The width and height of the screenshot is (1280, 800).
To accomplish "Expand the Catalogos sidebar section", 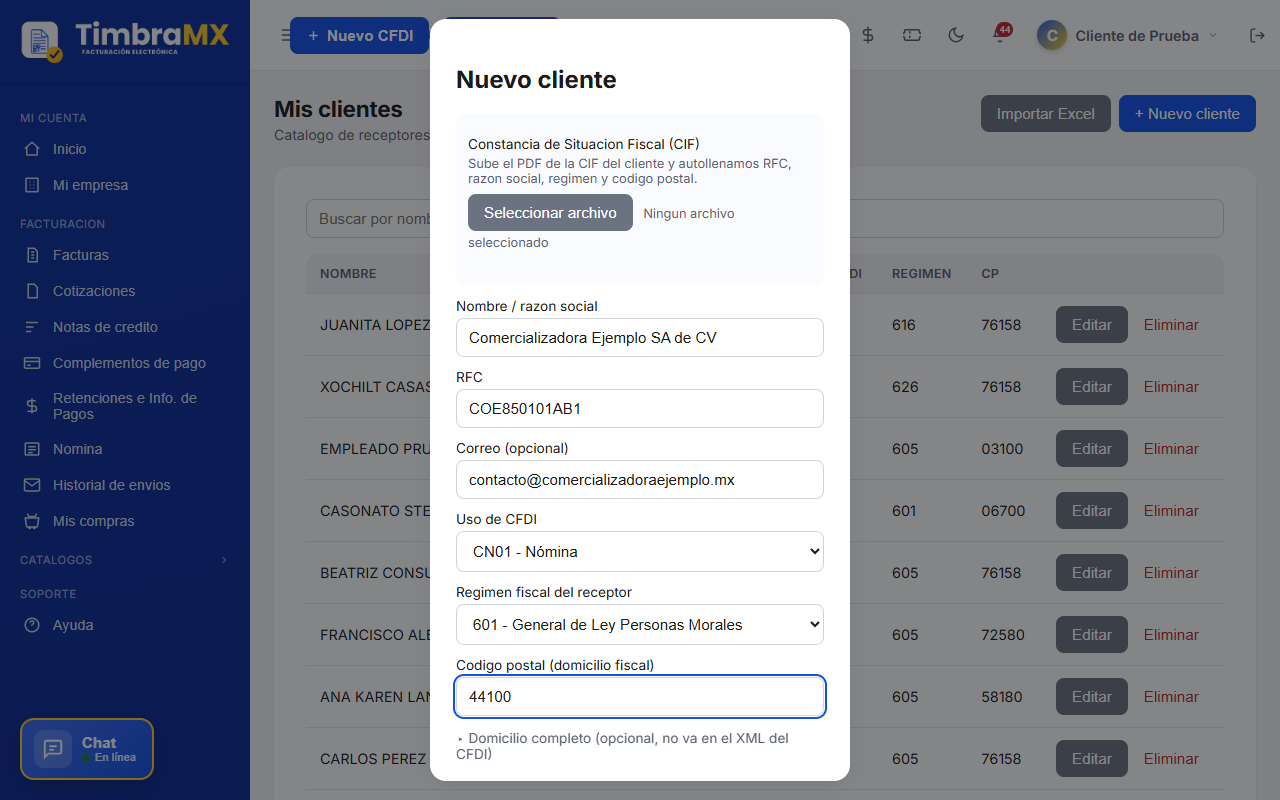I will (x=124, y=560).
